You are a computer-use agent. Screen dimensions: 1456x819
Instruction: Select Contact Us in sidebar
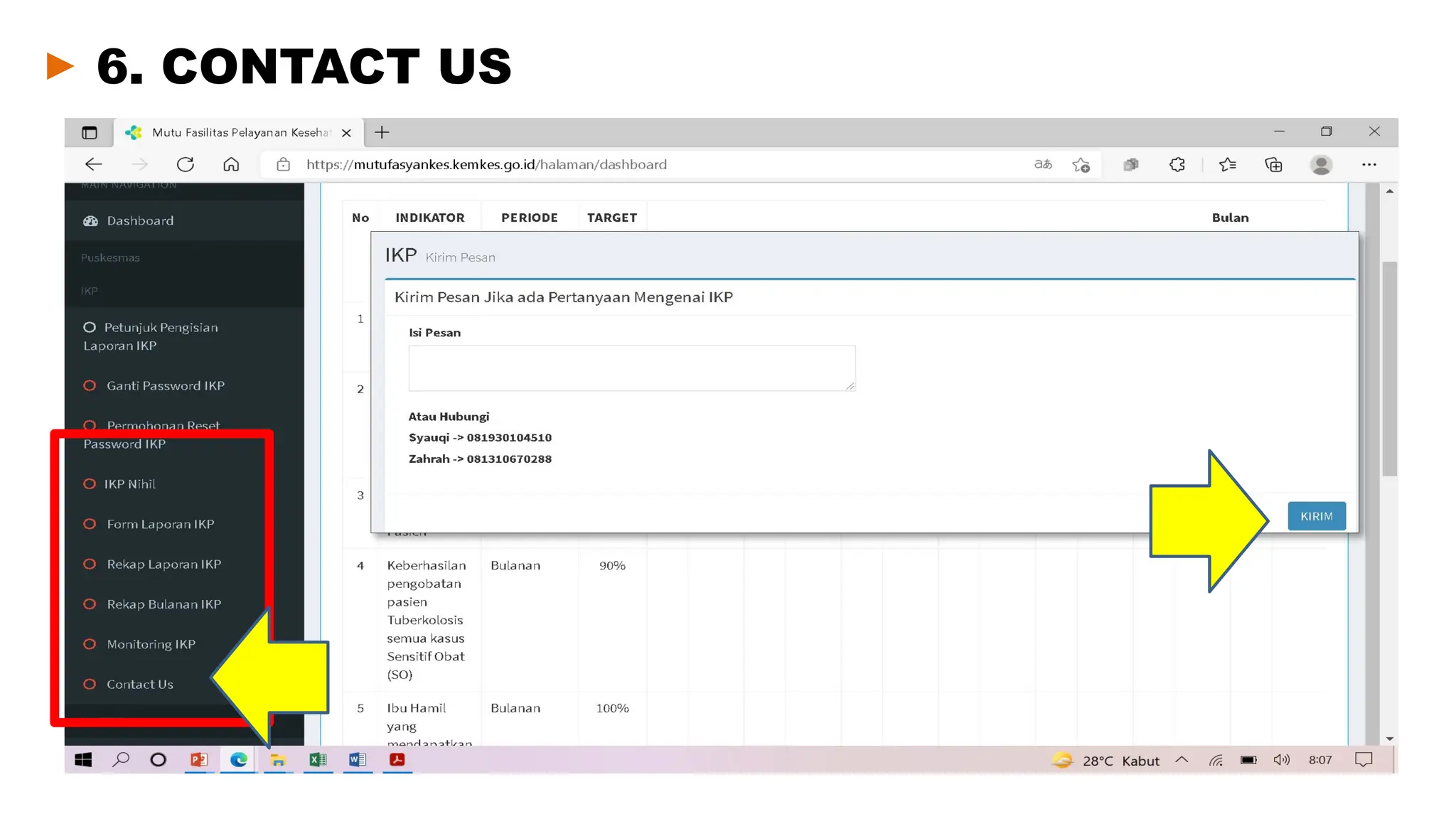(140, 684)
